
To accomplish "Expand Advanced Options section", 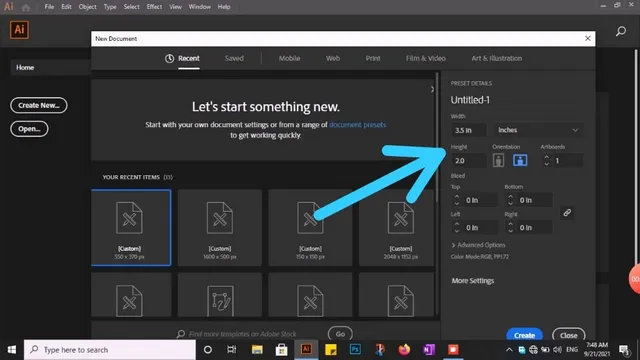I will point(478,245).
